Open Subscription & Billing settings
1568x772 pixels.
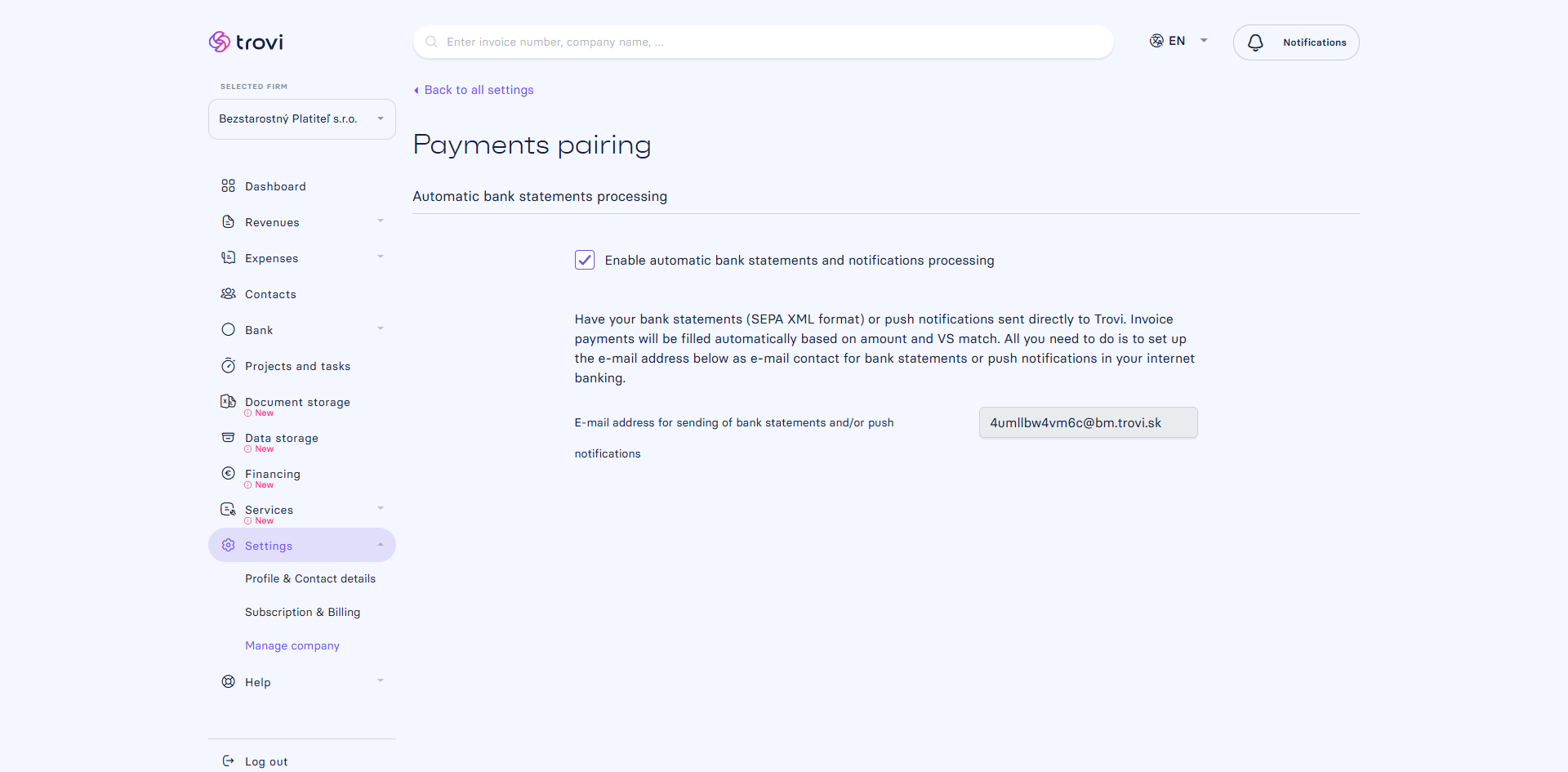[302, 612]
